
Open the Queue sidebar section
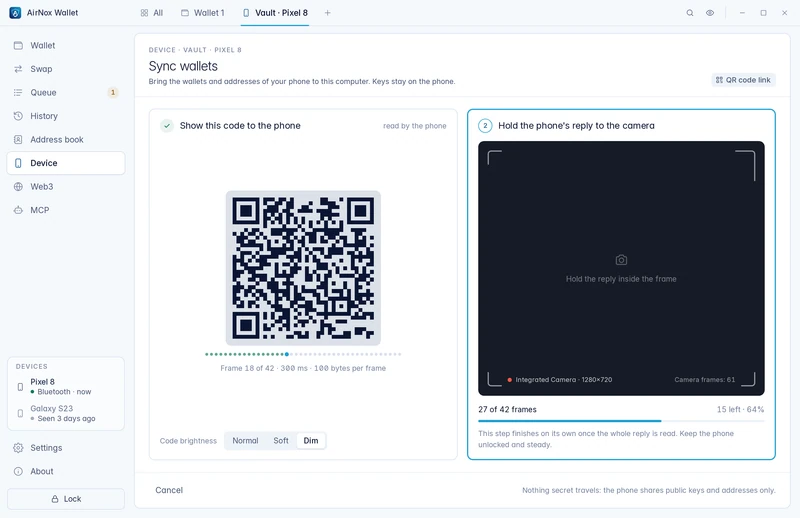click(66, 92)
